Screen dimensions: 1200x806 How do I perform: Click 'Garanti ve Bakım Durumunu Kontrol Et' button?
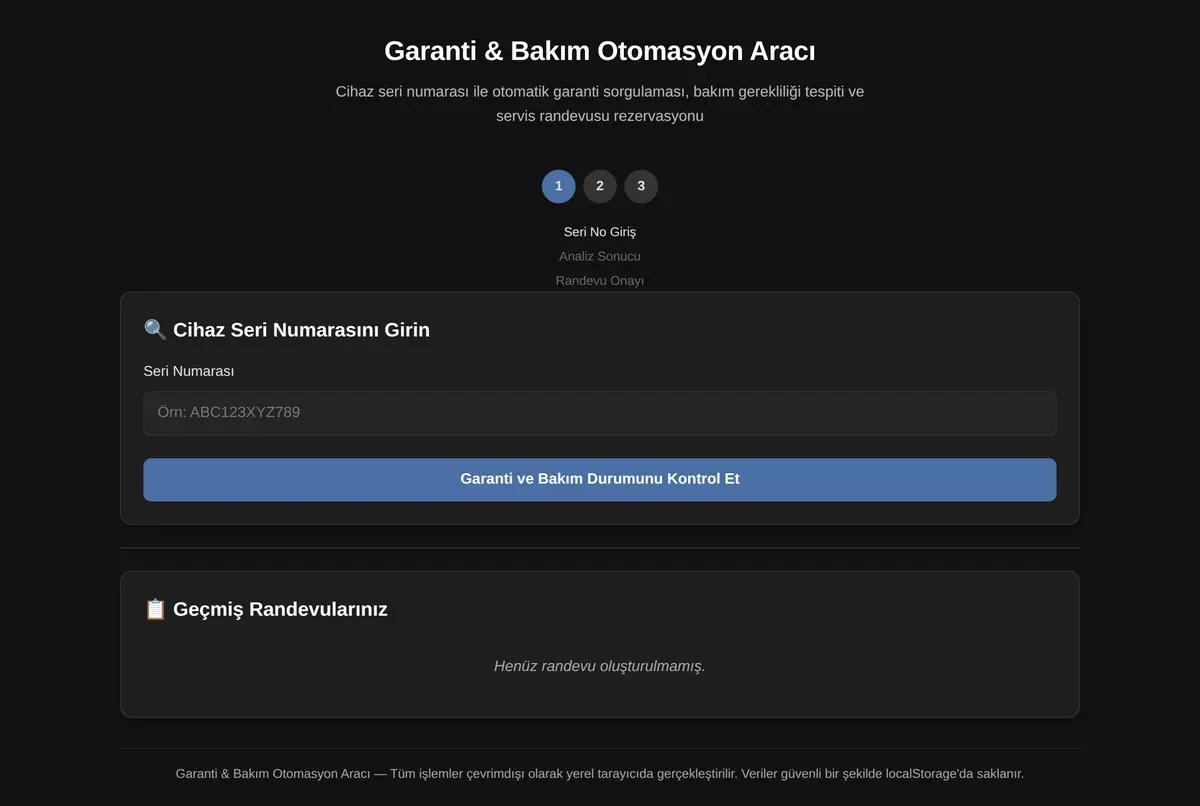[x=600, y=479]
